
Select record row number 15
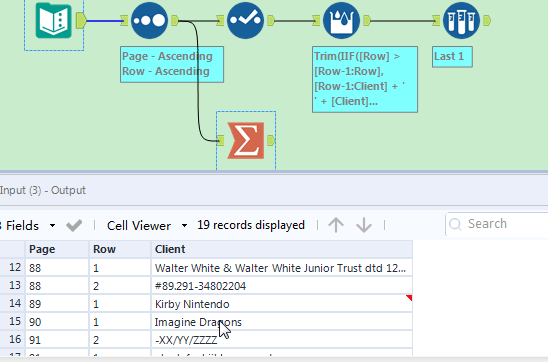coord(13,321)
